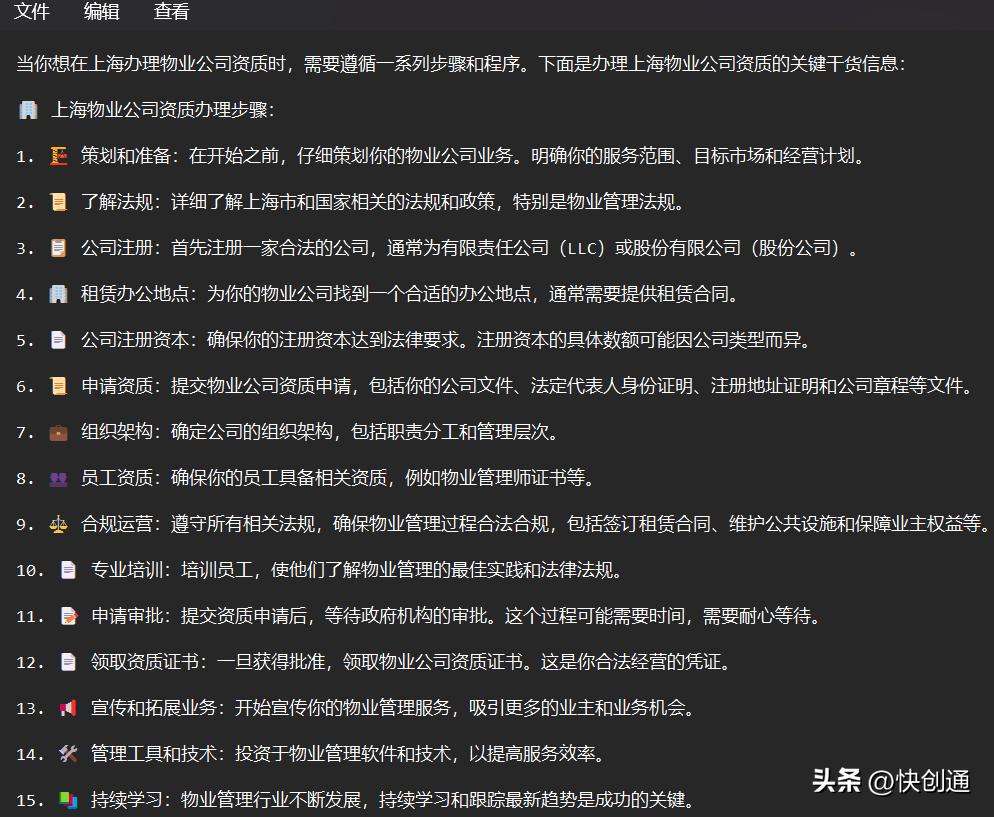The image size is (994, 817).
Task: Click the page icon next to 公司注册资本
Action: point(58,340)
